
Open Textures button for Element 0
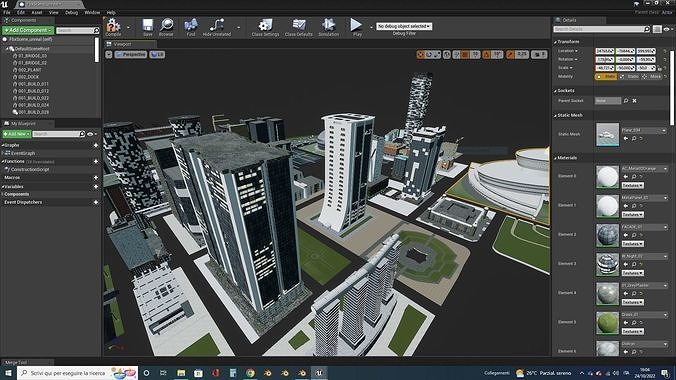(632, 185)
